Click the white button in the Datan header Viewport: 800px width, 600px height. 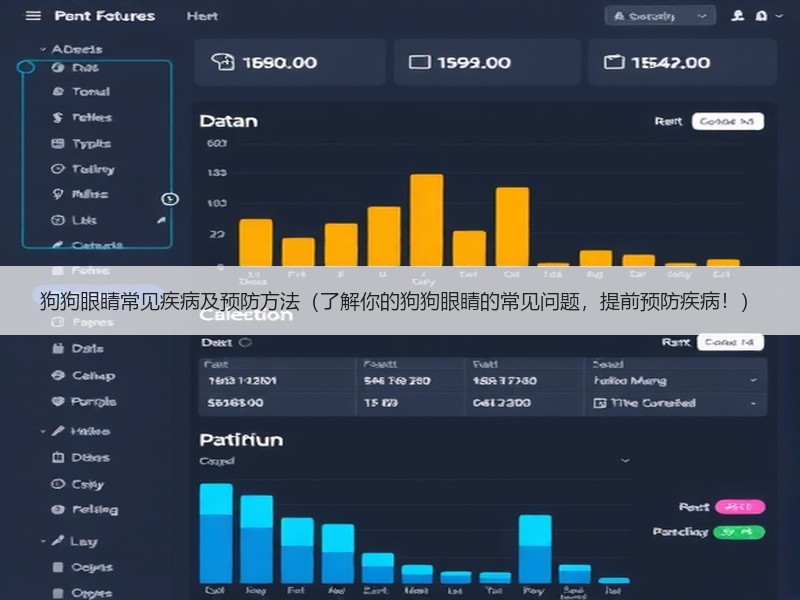(x=728, y=121)
